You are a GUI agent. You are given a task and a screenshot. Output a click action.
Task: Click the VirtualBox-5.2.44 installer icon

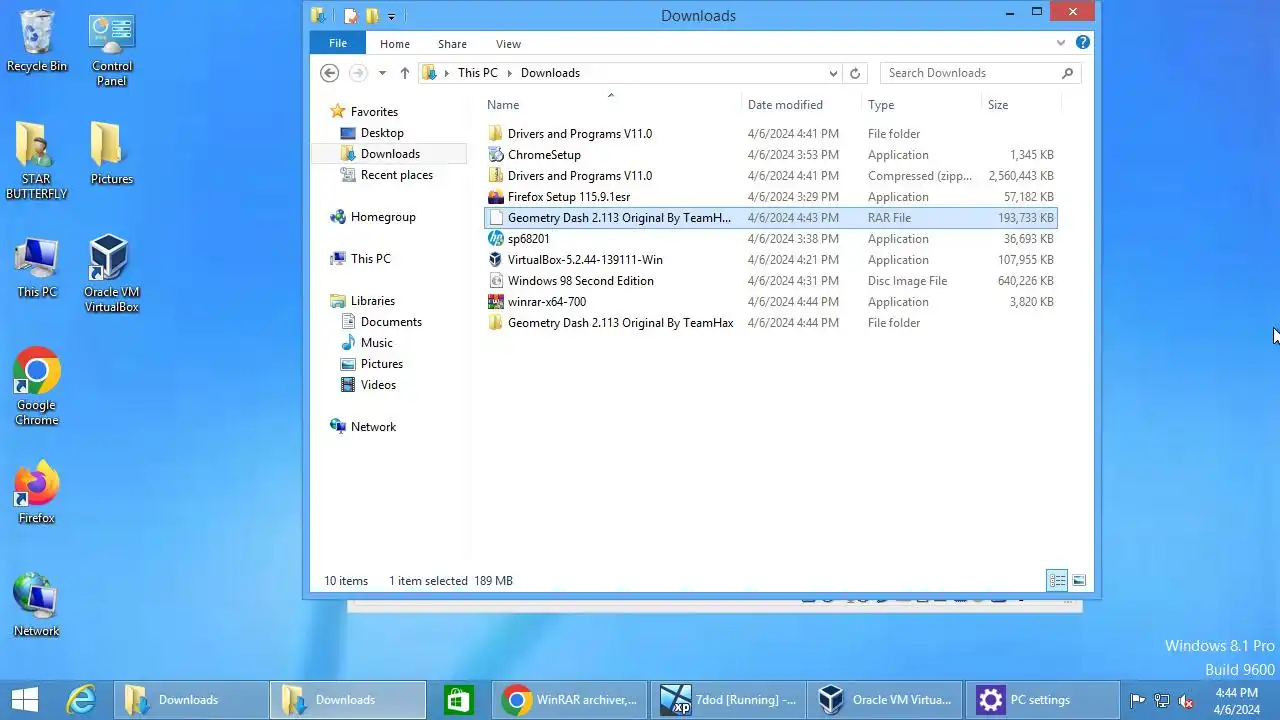click(x=496, y=260)
